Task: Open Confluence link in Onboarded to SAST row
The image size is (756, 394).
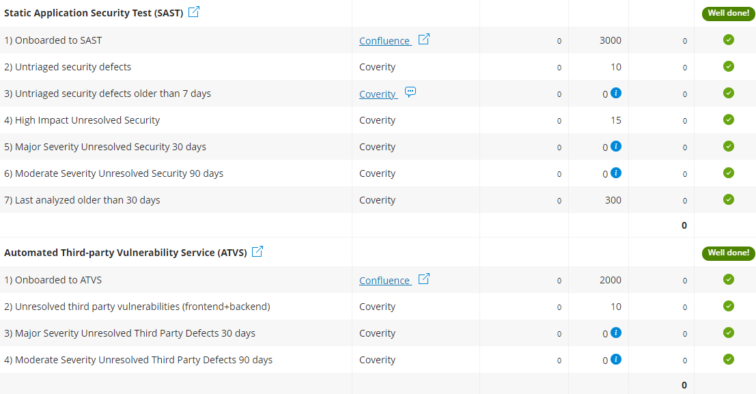Action: [385, 41]
